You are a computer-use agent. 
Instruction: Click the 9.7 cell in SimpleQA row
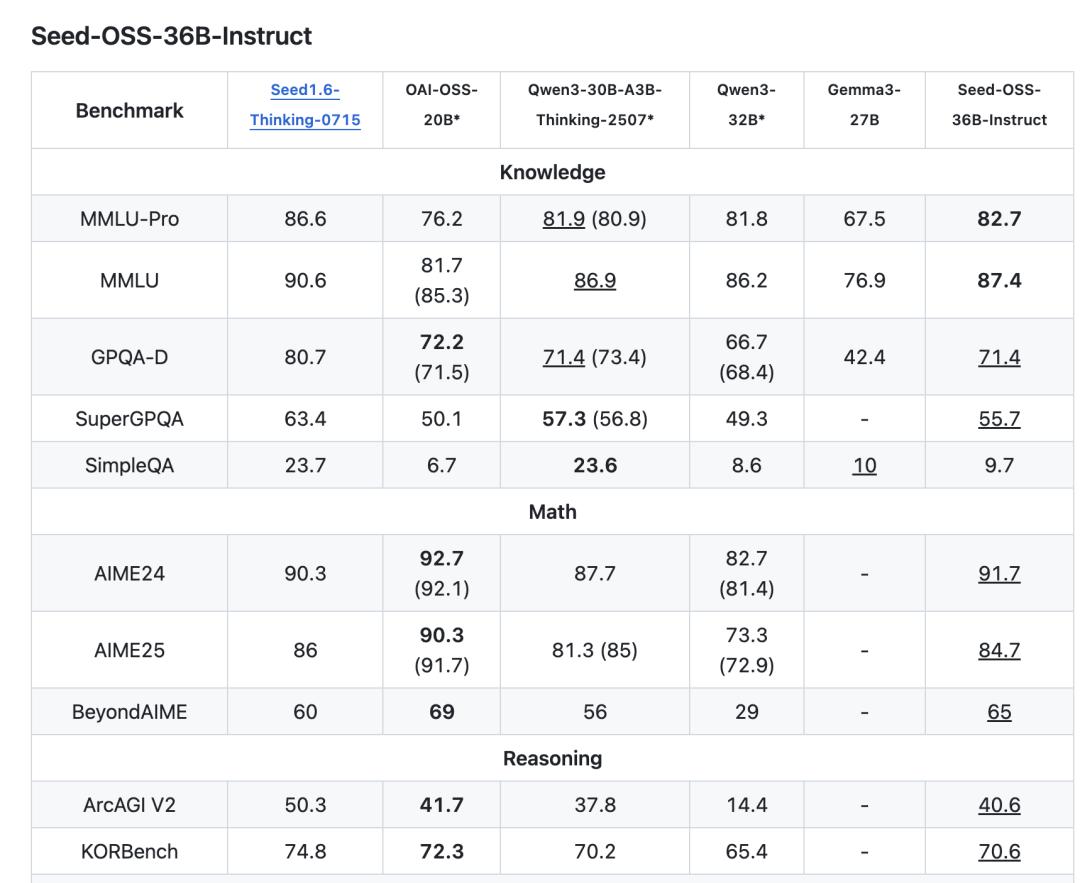[999, 466]
